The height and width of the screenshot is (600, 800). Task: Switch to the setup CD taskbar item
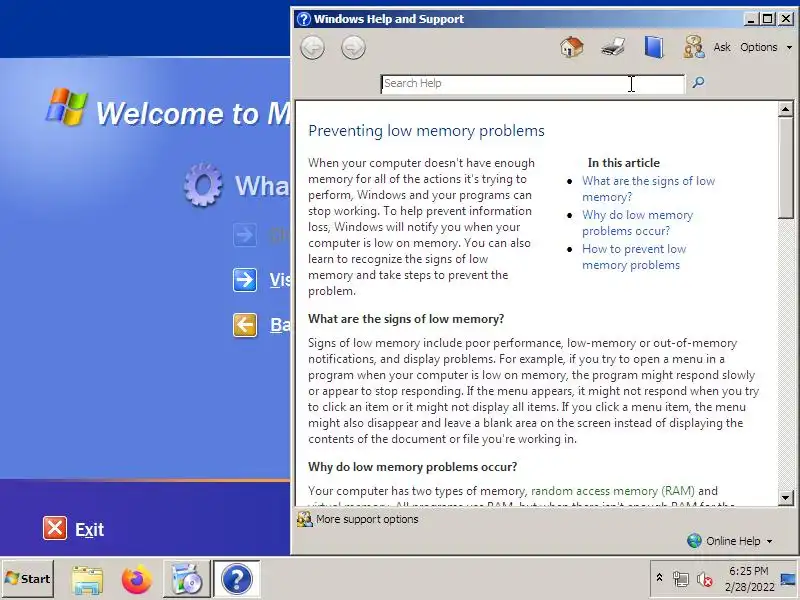(x=186, y=579)
